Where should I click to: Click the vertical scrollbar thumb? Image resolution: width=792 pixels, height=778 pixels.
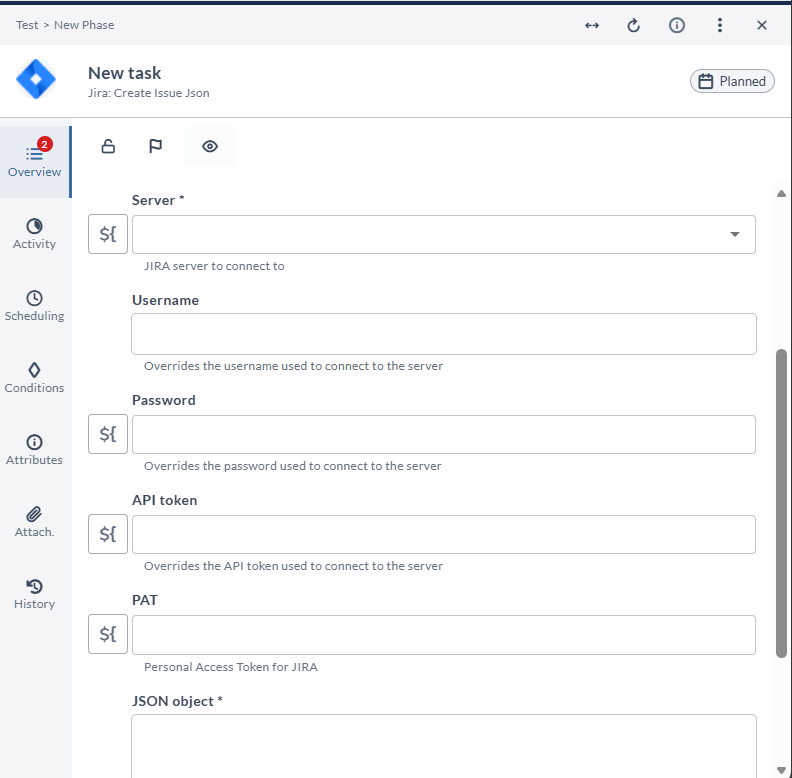[781, 503]
